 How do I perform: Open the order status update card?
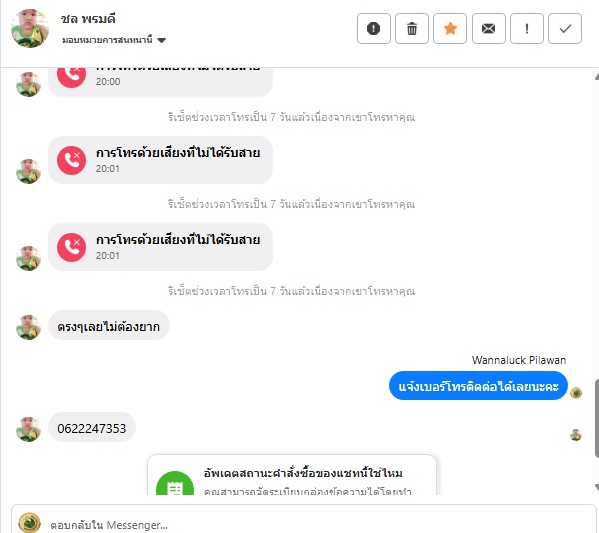pos(291,475)
